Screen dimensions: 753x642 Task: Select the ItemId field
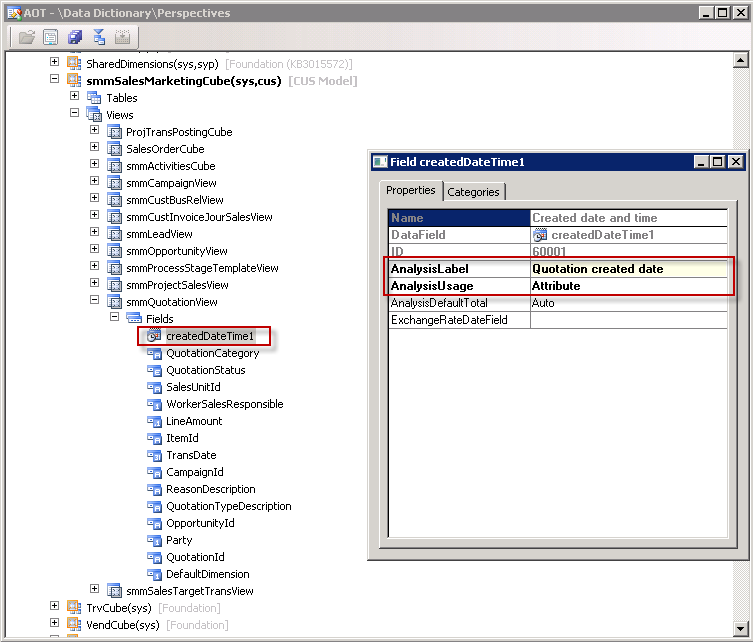click(182, 438)
